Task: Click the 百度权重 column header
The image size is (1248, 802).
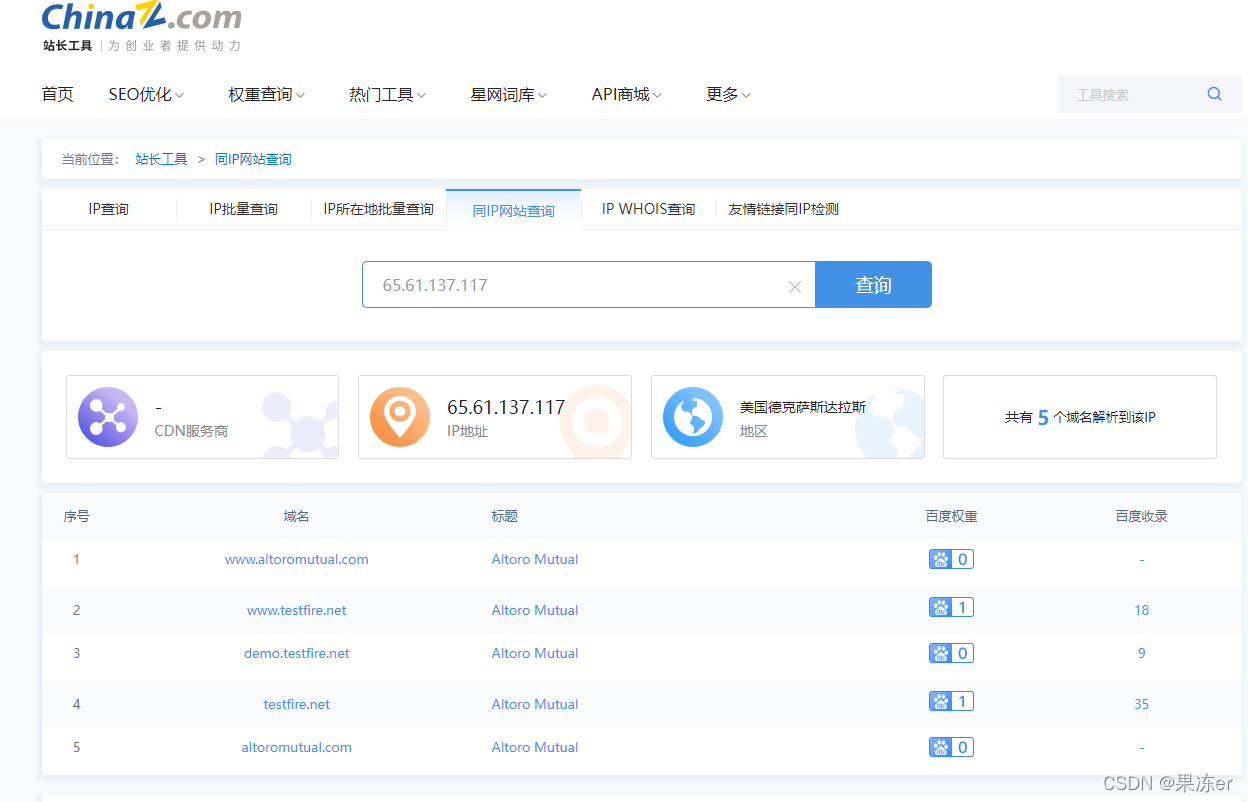Action: coord(951,516)
